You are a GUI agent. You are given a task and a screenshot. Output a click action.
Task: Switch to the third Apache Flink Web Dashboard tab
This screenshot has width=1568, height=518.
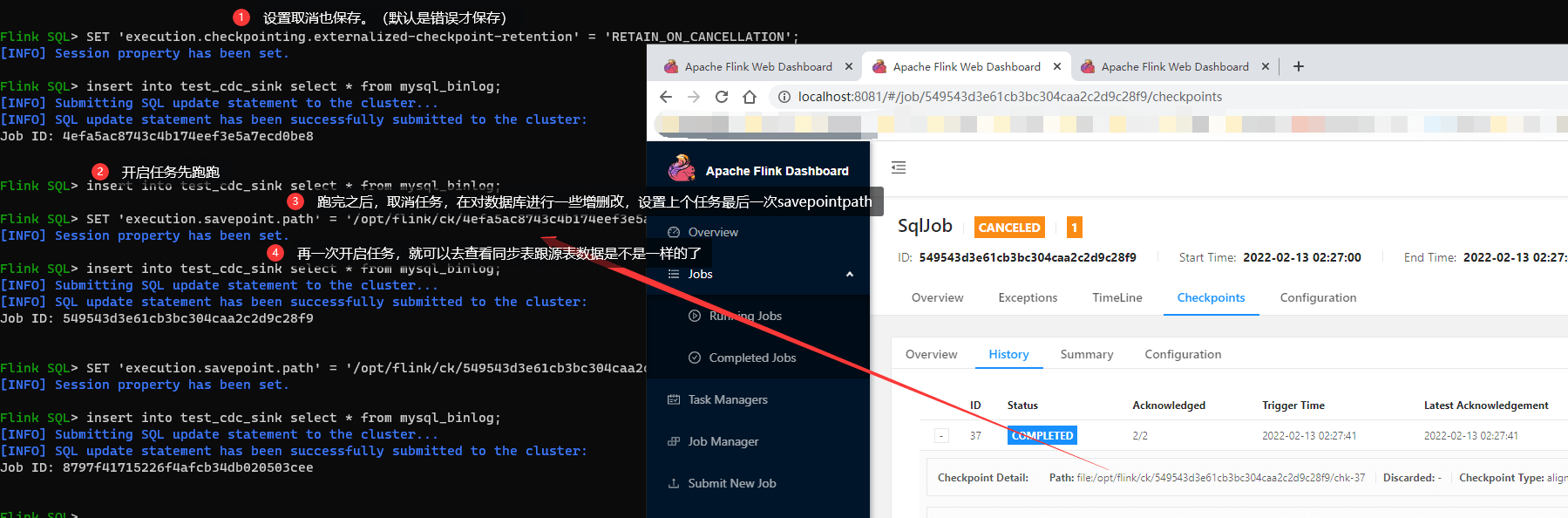tap(1175, 66)
